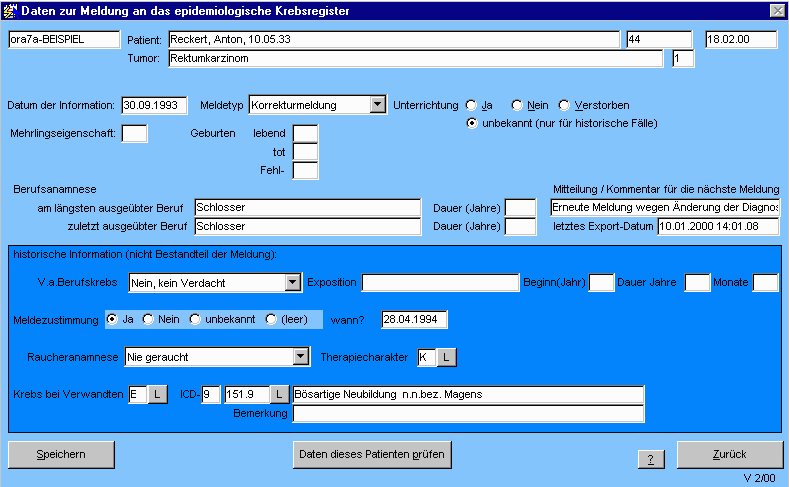Set Meldezustimmung to 'Nein'

[149, 320]
